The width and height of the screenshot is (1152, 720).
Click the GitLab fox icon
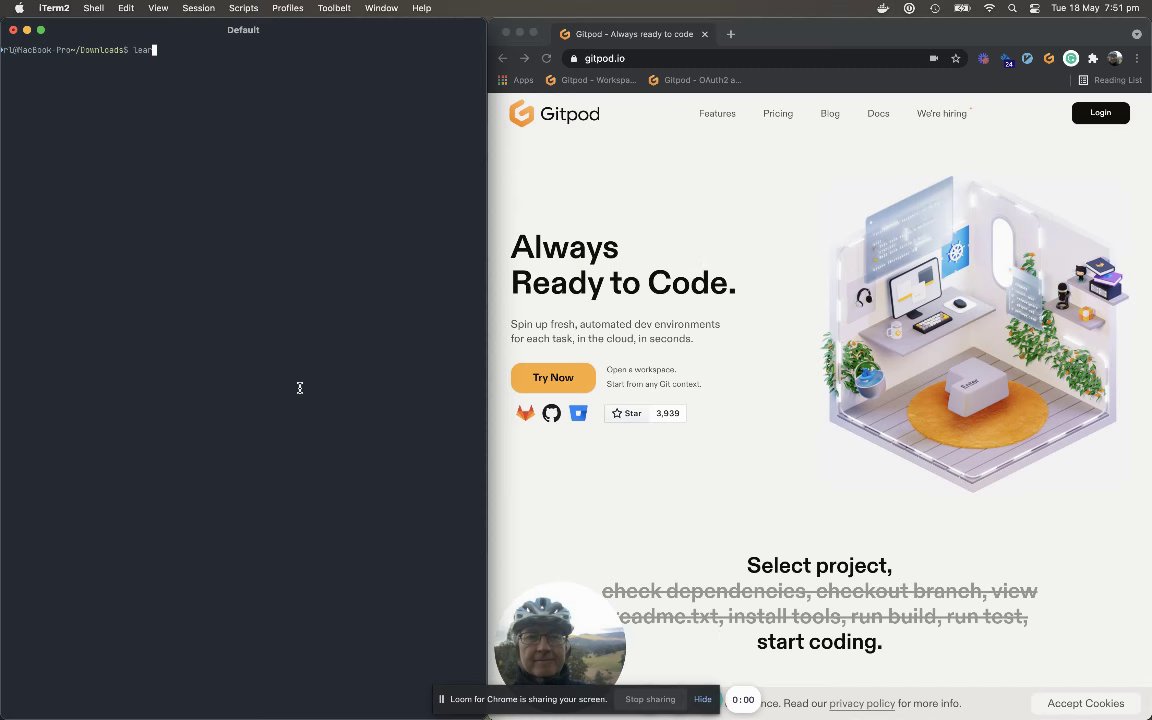pos(525,413)
